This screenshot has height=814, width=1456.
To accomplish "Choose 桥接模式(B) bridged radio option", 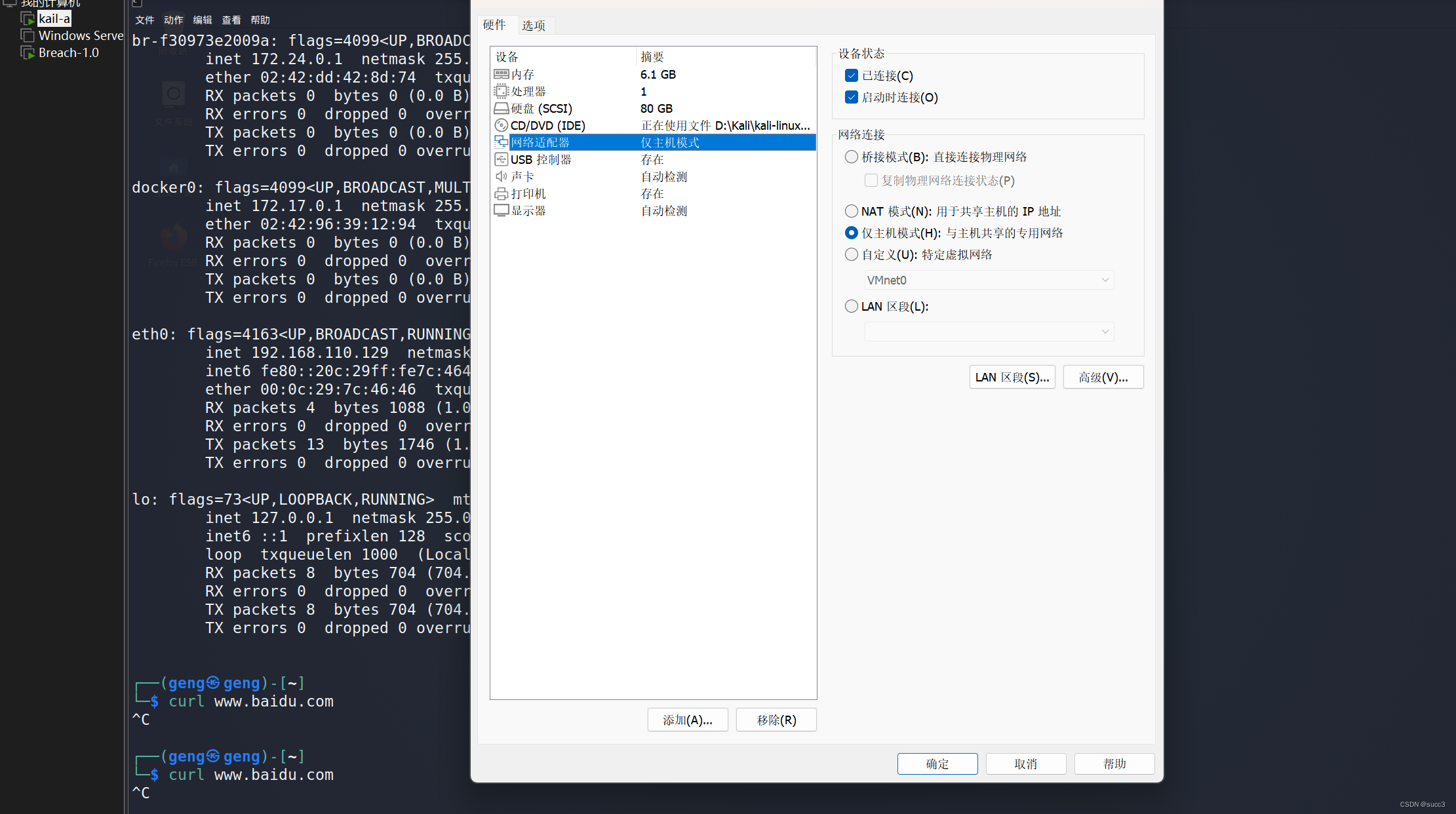I will (x=852, y=157).
